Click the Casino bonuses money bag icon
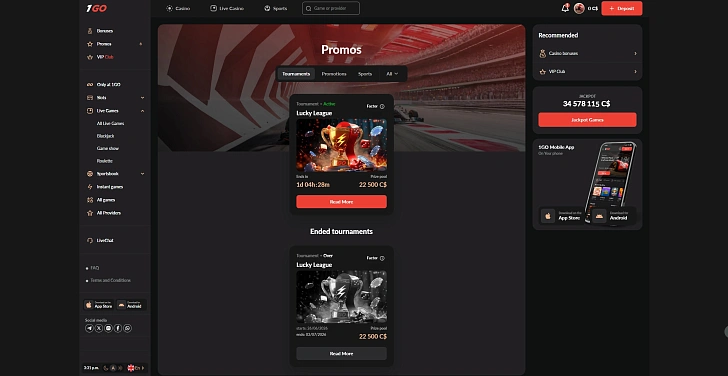The width and height of the screenshot is (728, 376). [x=542, y=53]
